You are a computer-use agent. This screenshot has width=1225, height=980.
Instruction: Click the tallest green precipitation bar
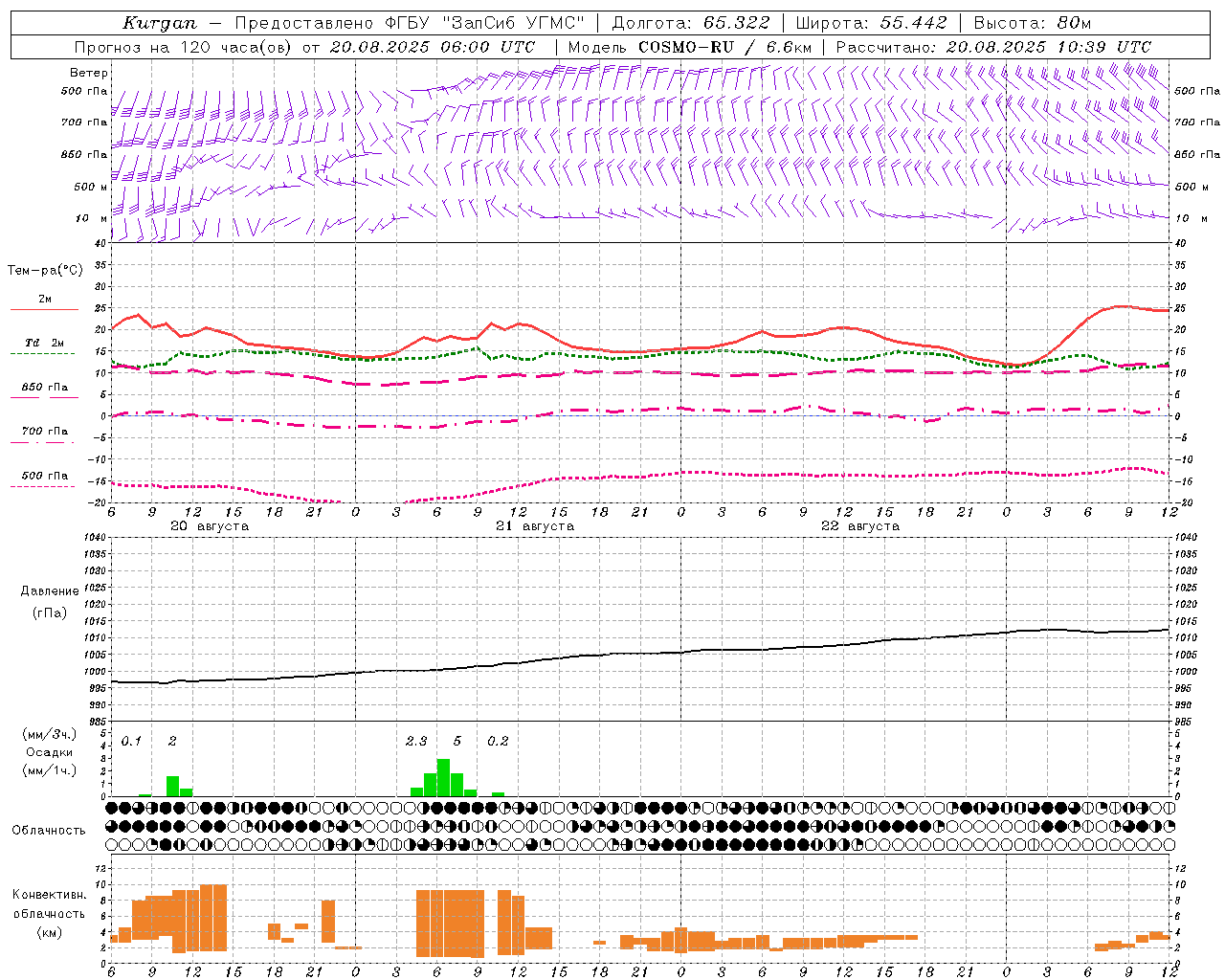pos(443,777)
